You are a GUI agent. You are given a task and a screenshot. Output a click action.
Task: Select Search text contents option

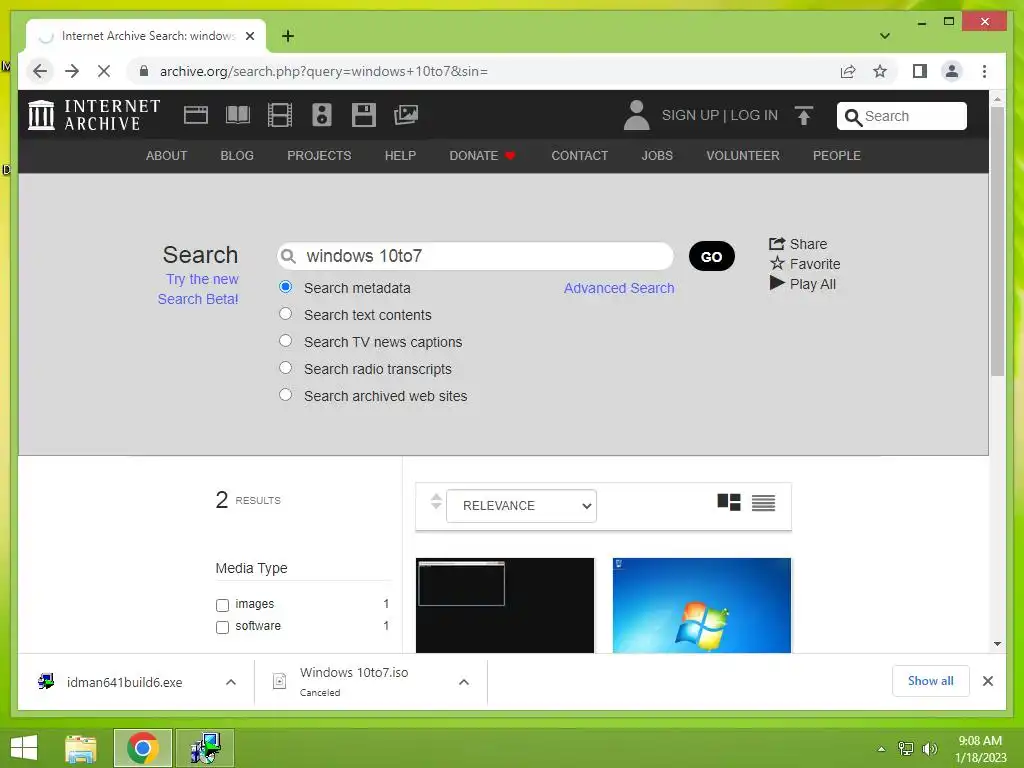(285, 313)
